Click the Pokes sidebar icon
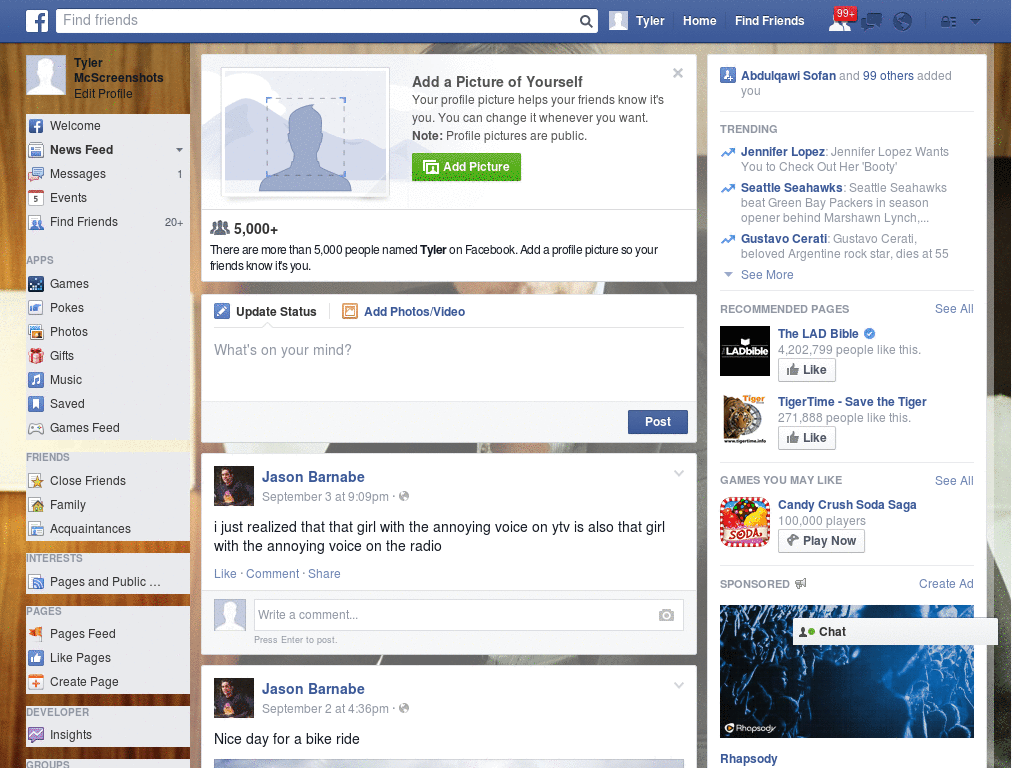 coord(36,308)
